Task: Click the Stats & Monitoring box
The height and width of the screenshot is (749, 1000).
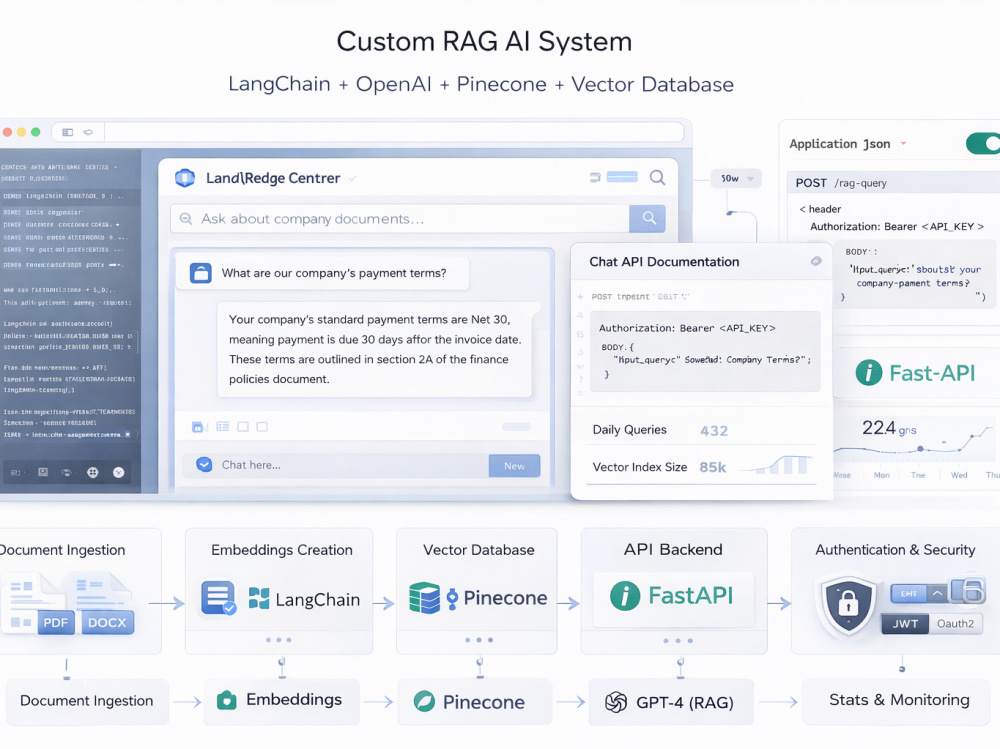Action: (x=896, y=701)
